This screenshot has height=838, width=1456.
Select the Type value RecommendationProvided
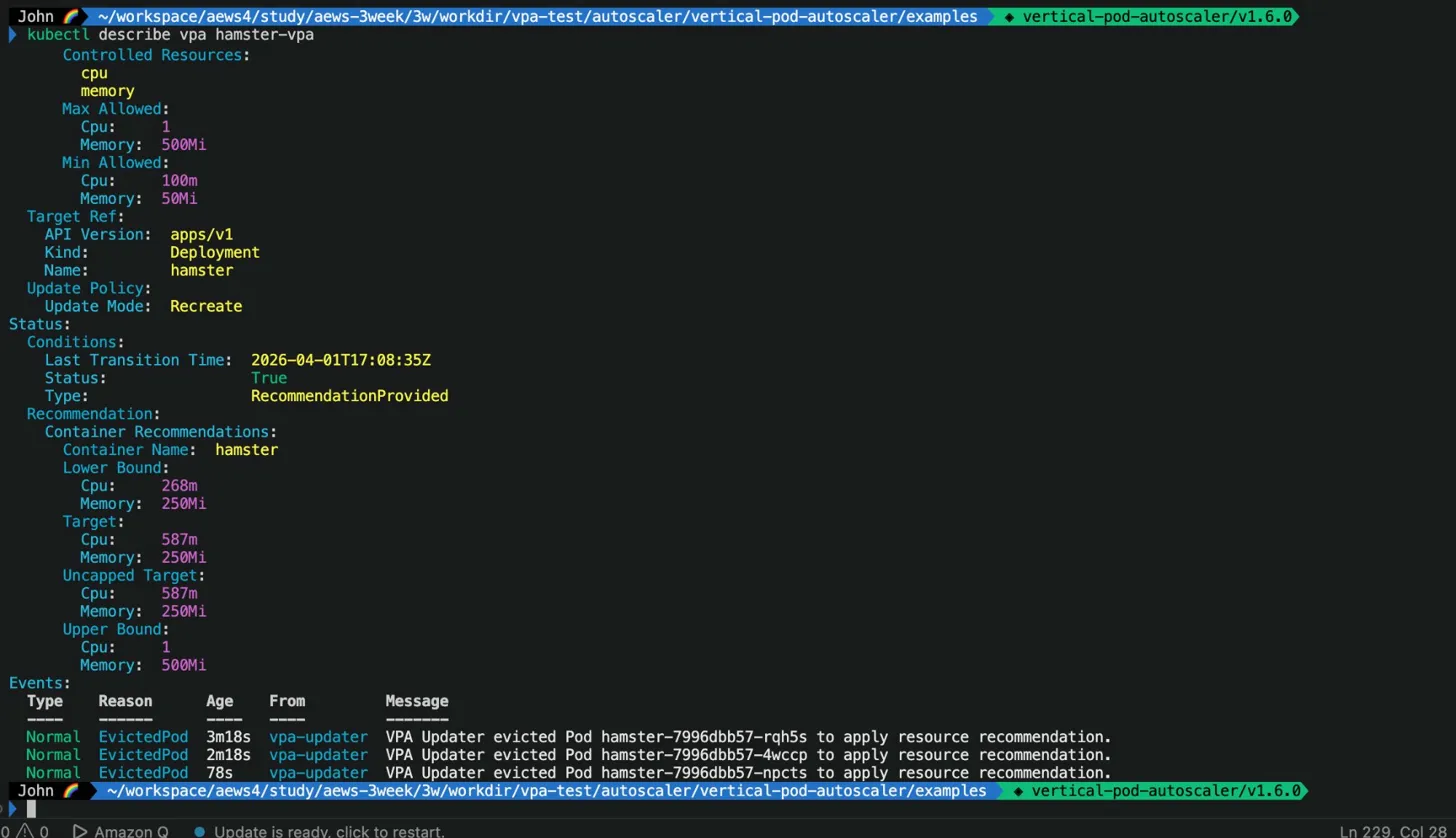pyautogui.click(x=350, y=397)
